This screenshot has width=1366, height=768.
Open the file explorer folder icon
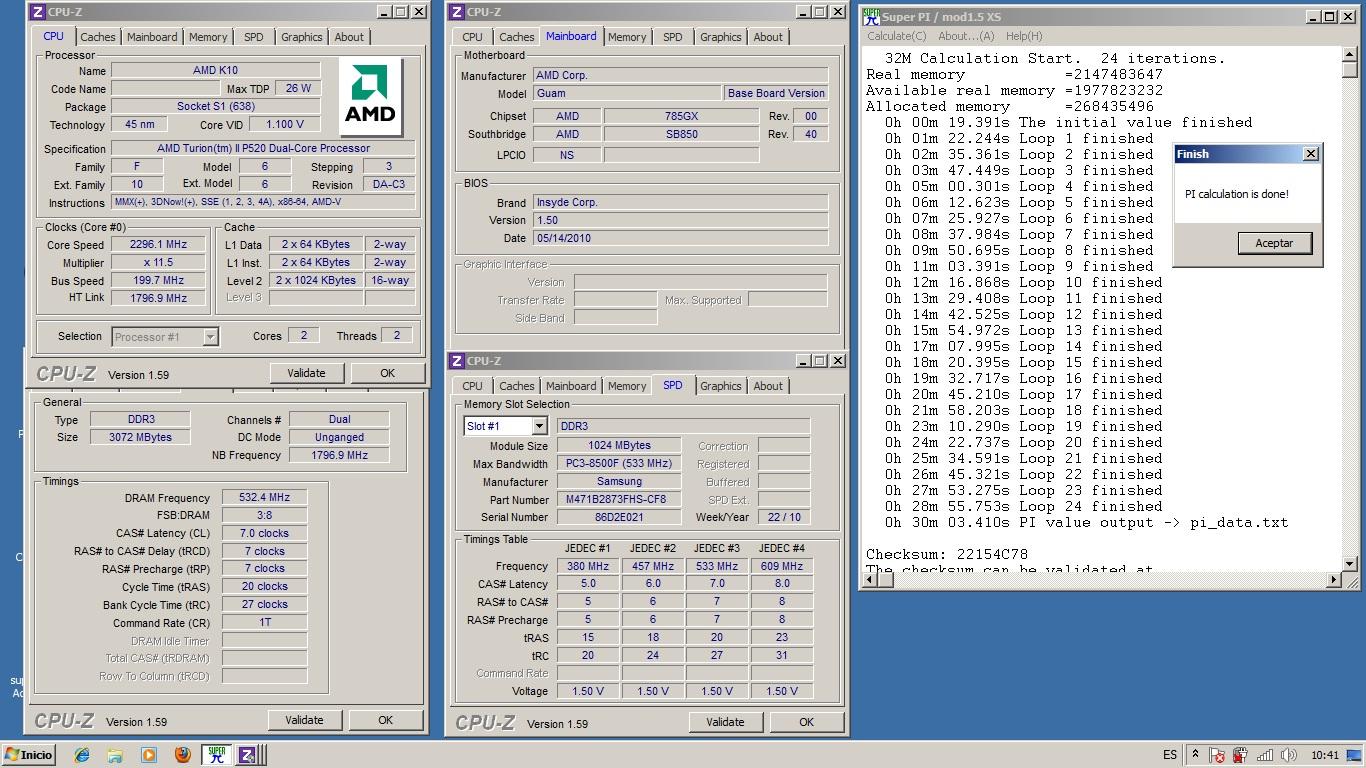click(115, 755)
